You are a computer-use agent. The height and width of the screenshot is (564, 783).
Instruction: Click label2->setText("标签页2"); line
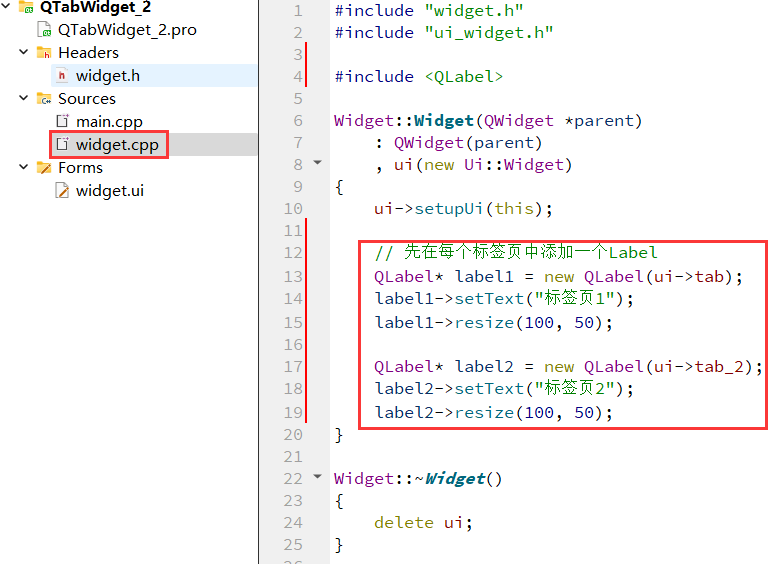504,388
